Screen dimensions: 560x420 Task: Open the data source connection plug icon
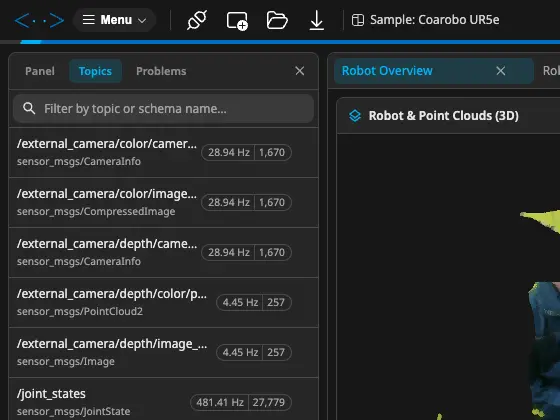[197, 20]
